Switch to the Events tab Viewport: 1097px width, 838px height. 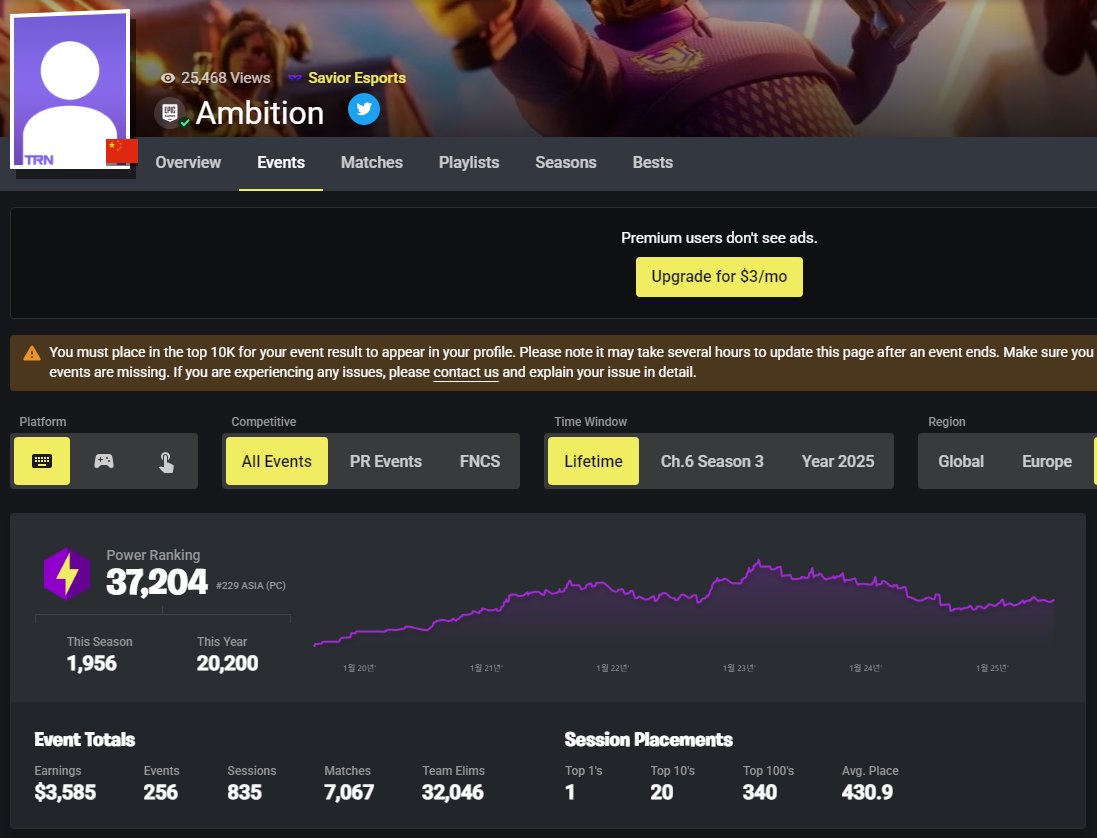(281, 162)
